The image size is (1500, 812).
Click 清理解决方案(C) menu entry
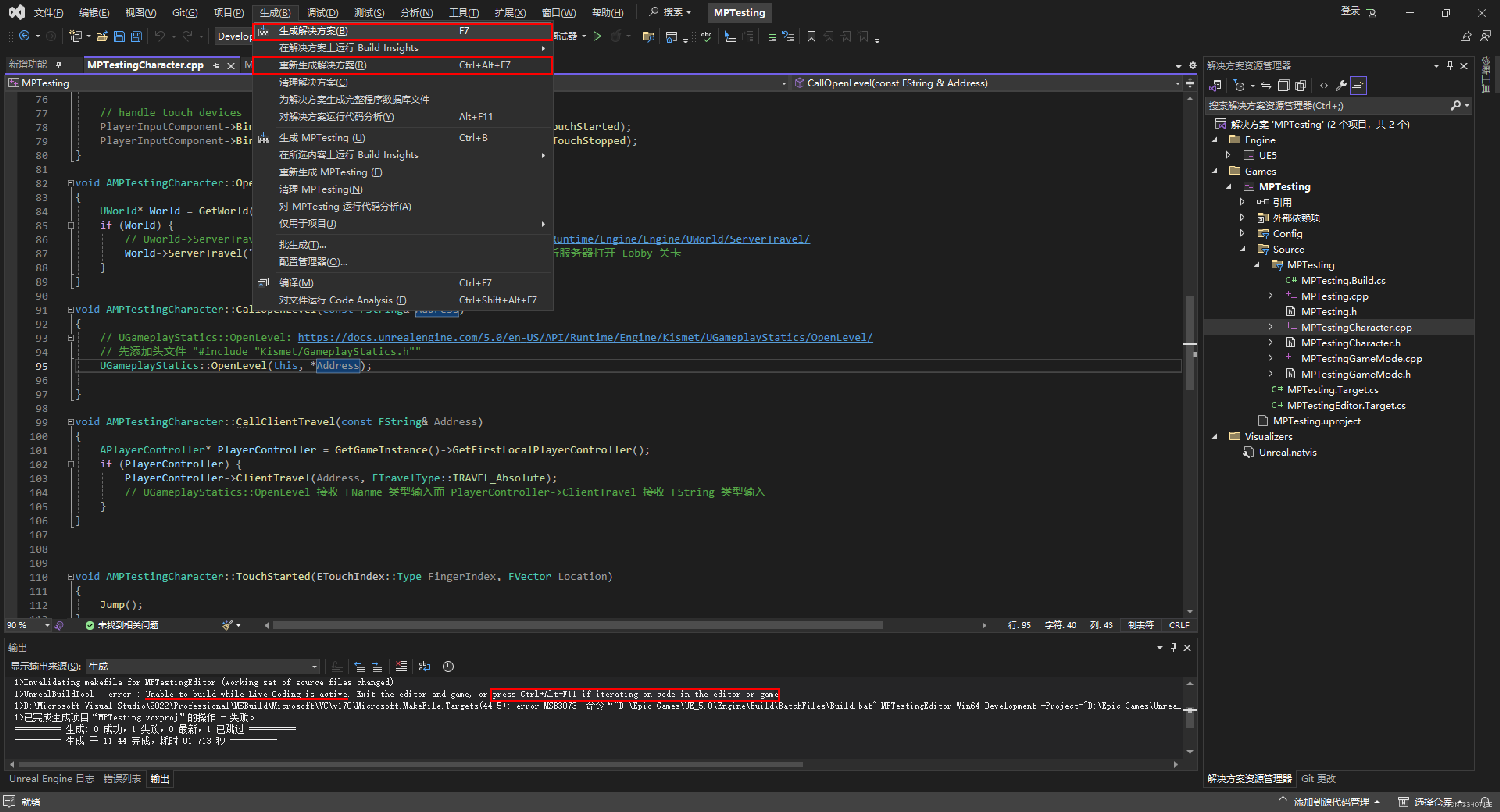coord(403,82)
